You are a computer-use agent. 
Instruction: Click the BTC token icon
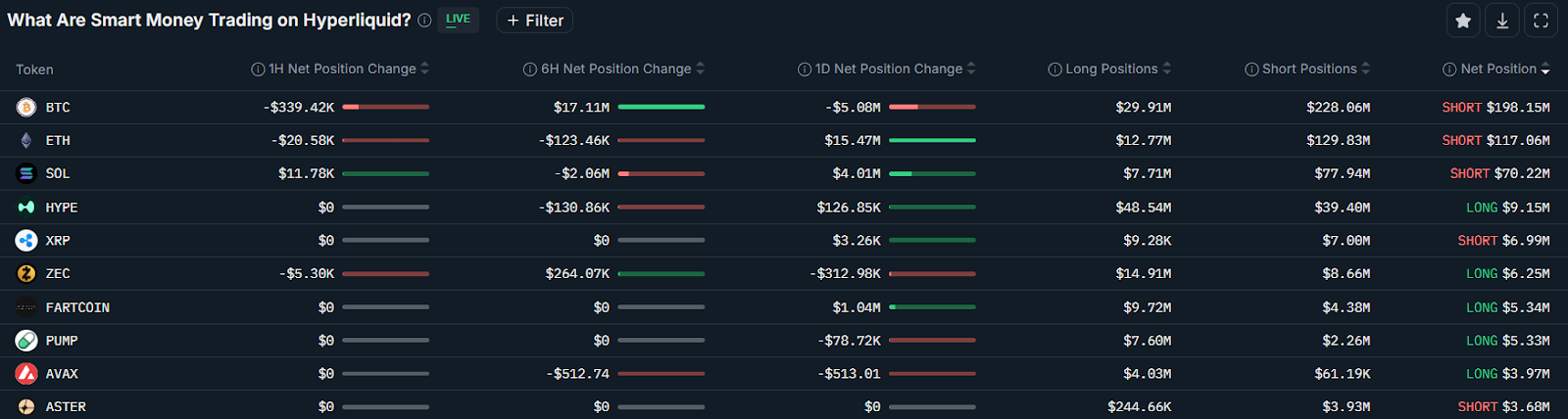(26, 108)
